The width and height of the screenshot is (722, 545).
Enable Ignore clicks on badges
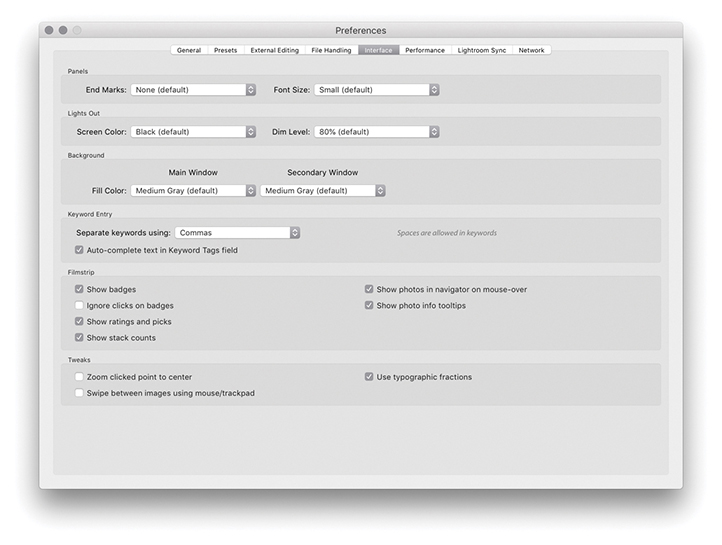[80, 306]
